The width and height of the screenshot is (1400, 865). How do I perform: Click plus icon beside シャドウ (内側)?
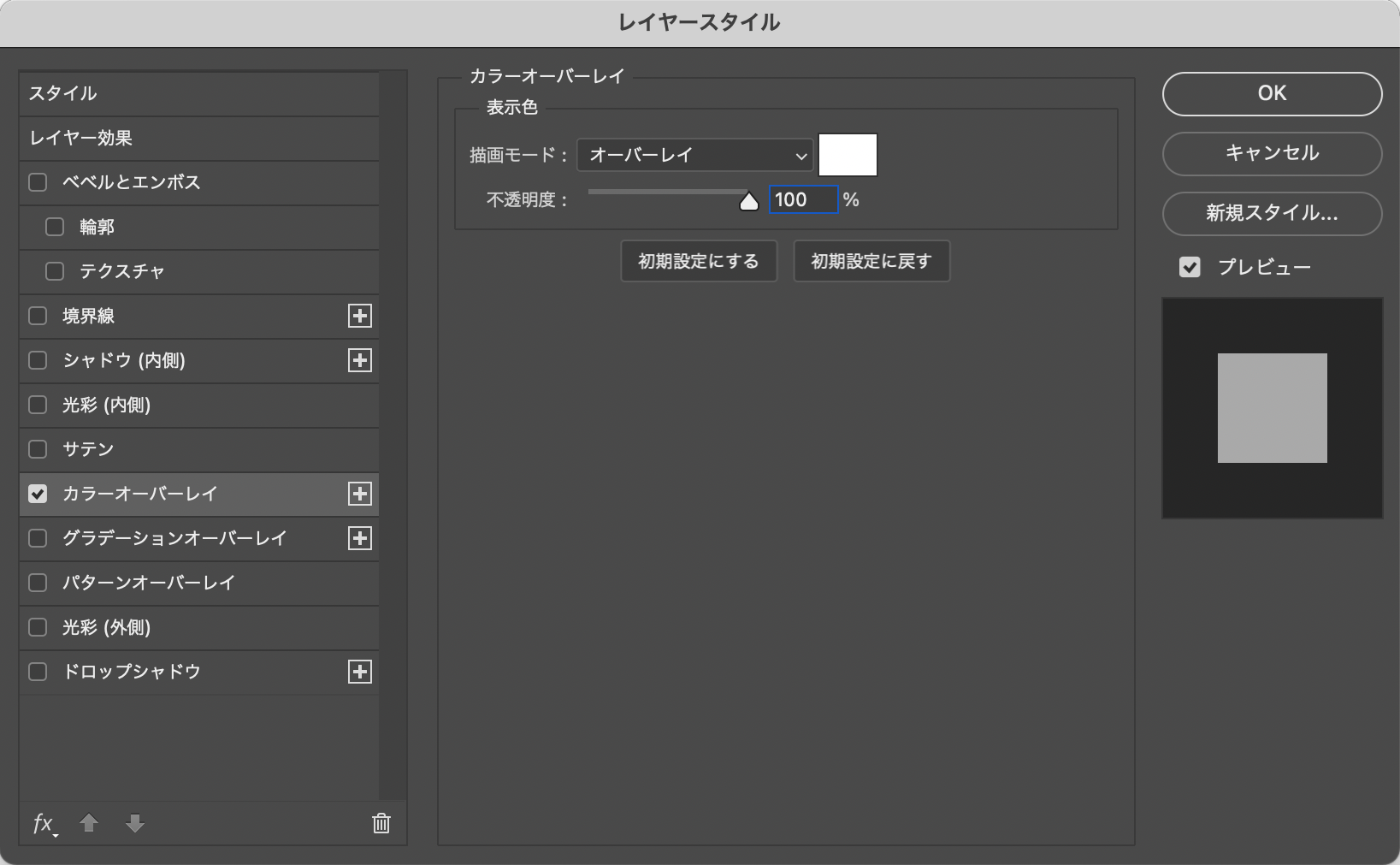pos(360,360)
